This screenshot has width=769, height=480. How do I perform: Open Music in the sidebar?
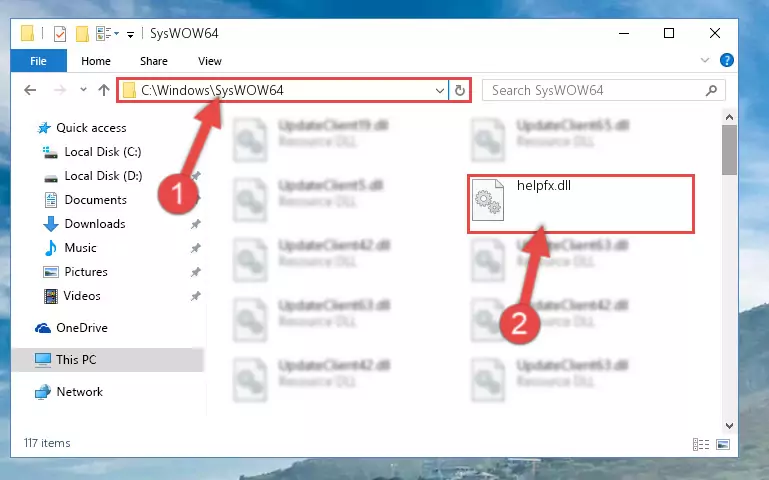point(80,248)
